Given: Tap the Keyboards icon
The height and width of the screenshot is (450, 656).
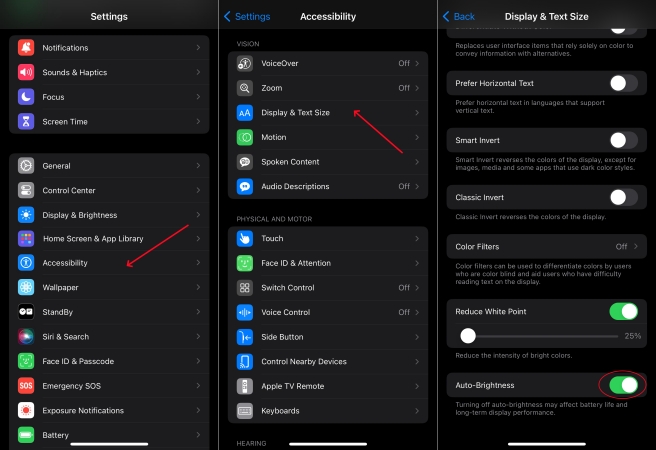Looking at the screenshot, I should [x=245, y=411].
